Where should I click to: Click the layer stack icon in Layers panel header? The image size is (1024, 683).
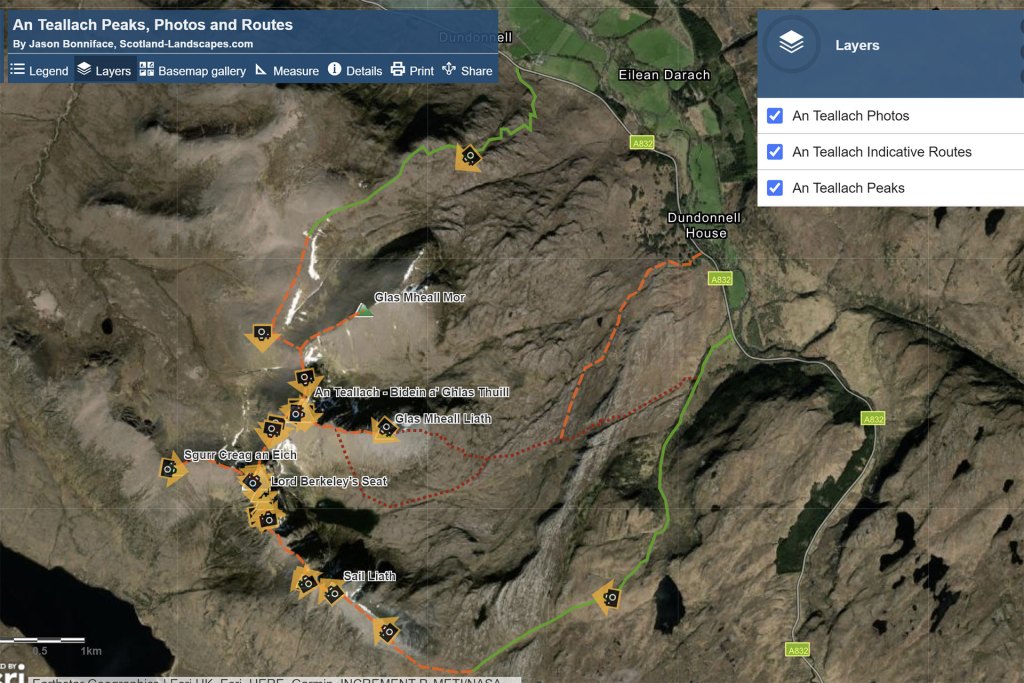pos(790,44)
